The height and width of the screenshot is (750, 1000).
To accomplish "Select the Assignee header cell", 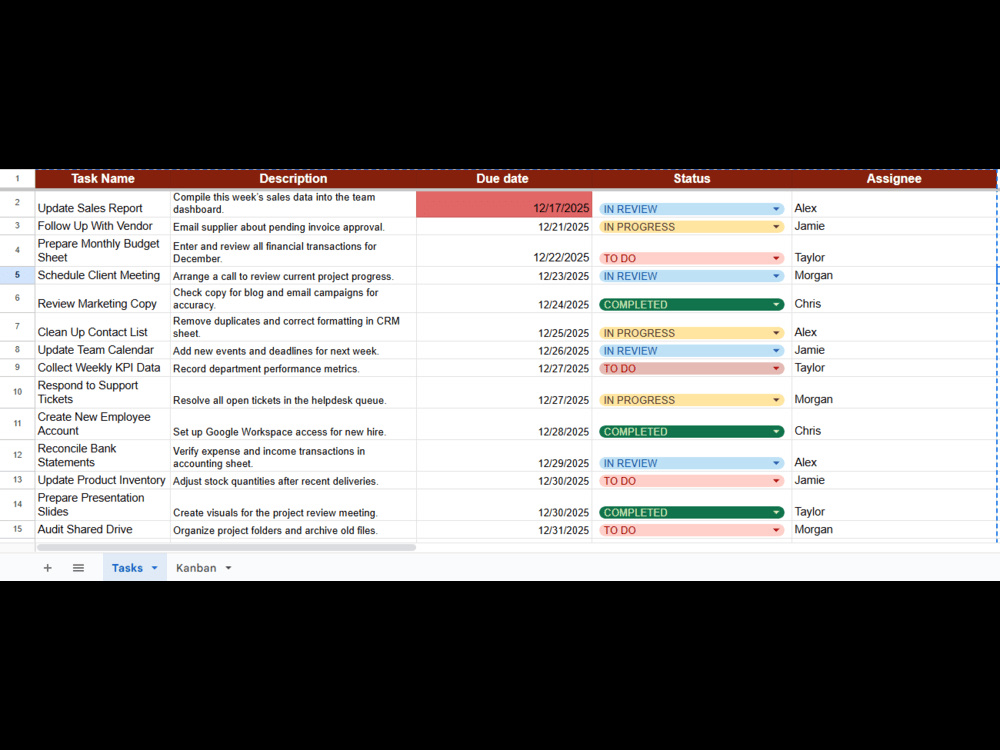I will (x=893, y=179).
